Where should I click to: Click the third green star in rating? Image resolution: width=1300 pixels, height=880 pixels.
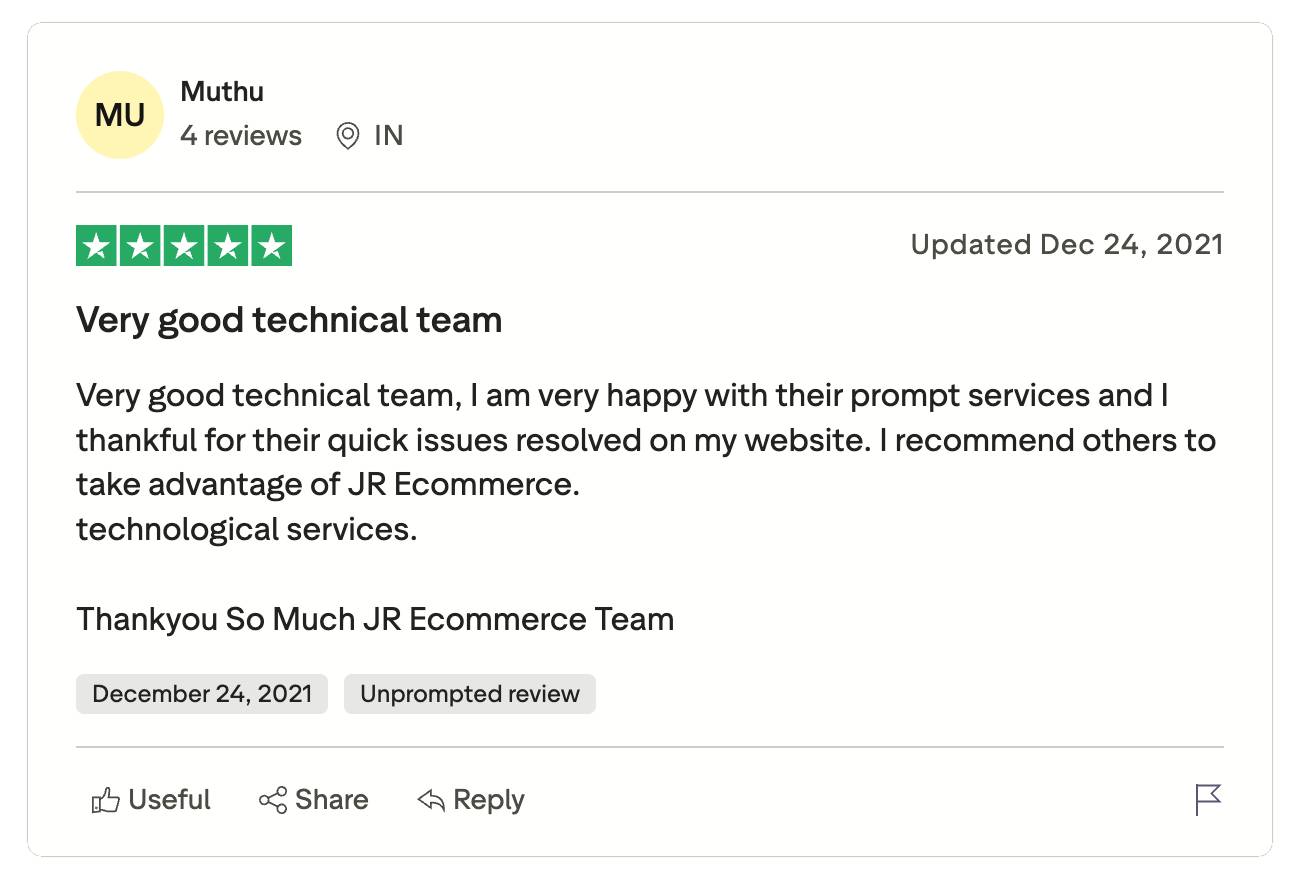184,246
